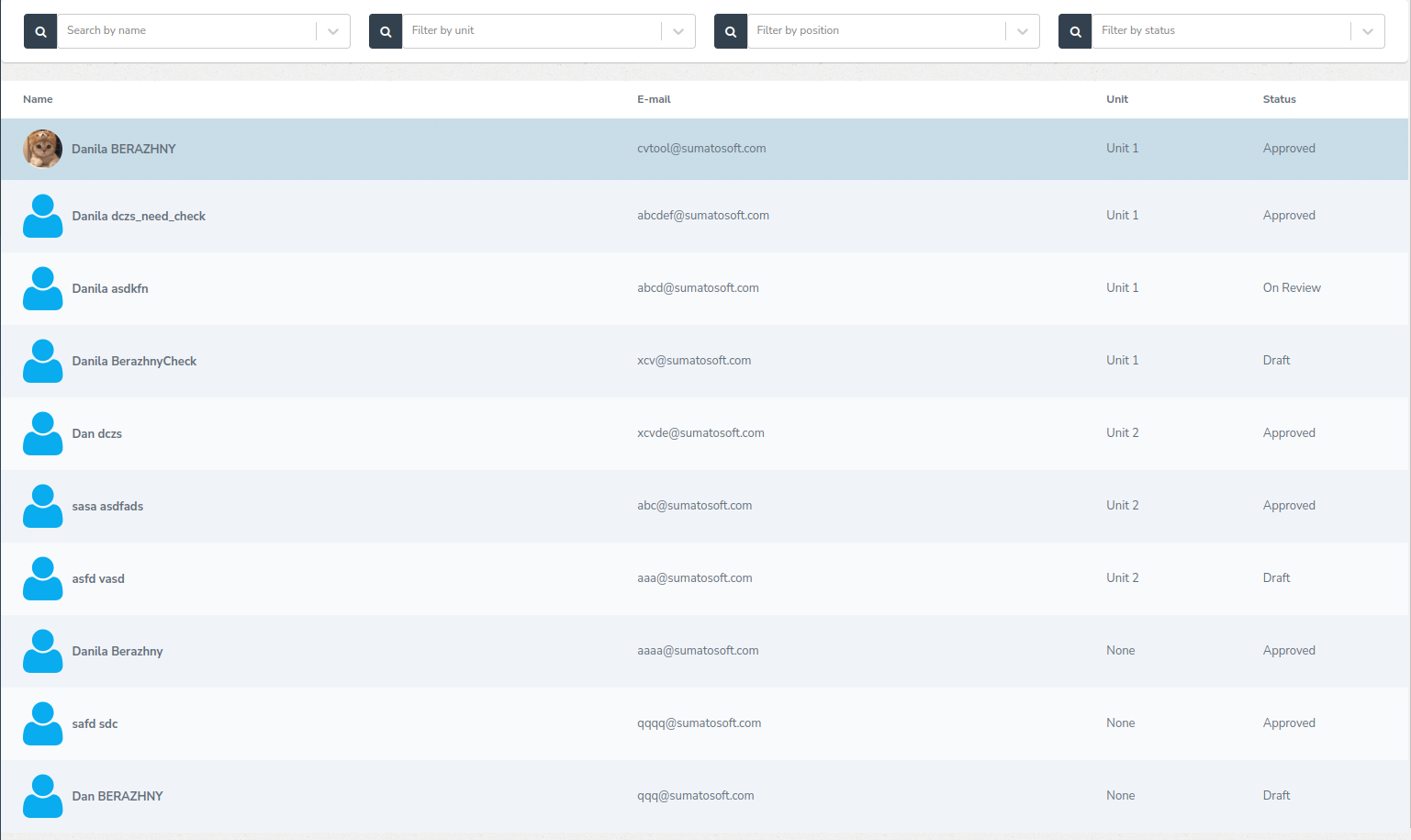The image size is (1411, 840).
Task: Click avatar icon of Danila Berazhny (aaaa email)
Action: [x=42, y=651]
